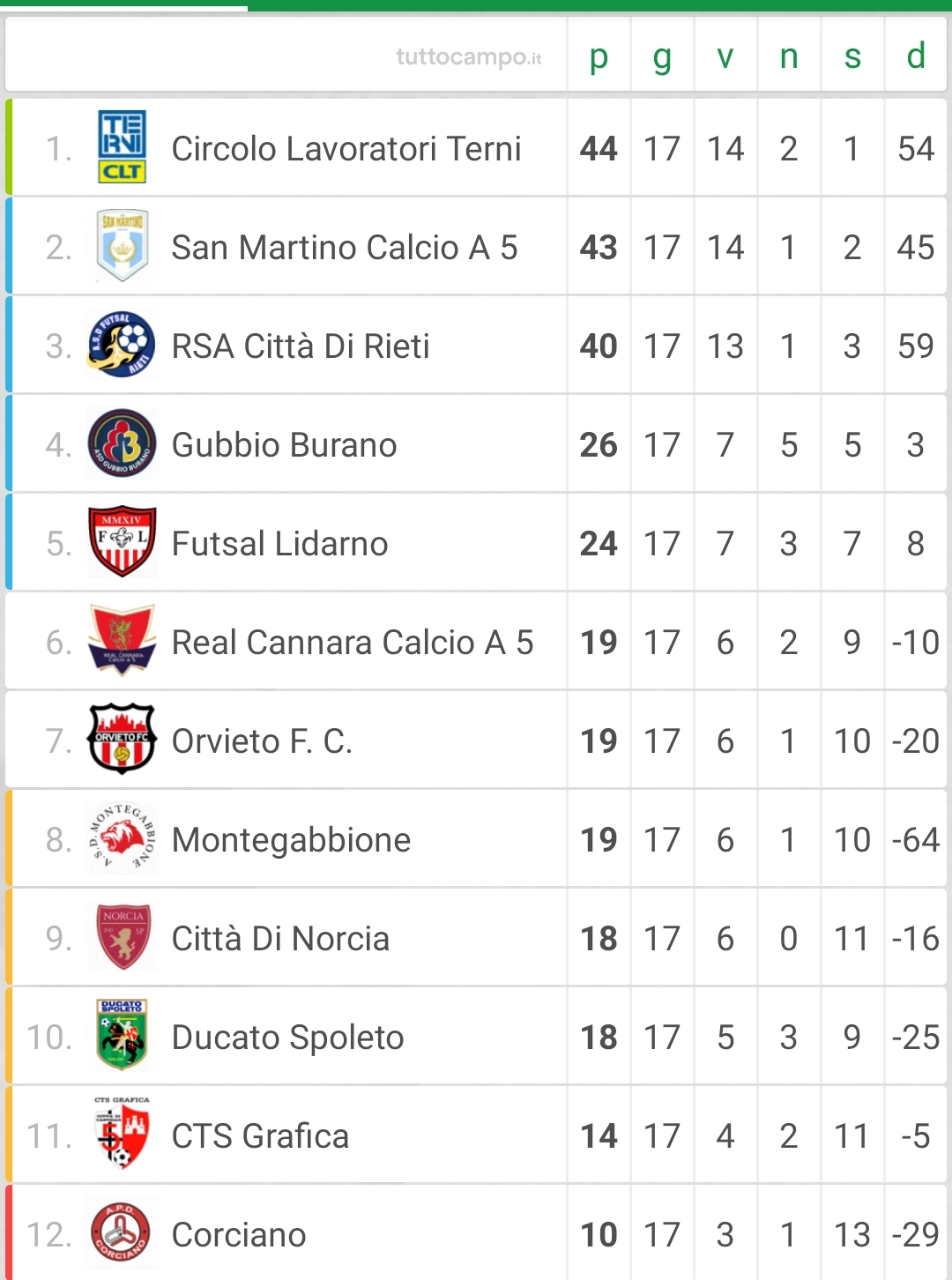Tap the CTS Grafica team logo
The image size is (952, 1280).
(122, 1135)
